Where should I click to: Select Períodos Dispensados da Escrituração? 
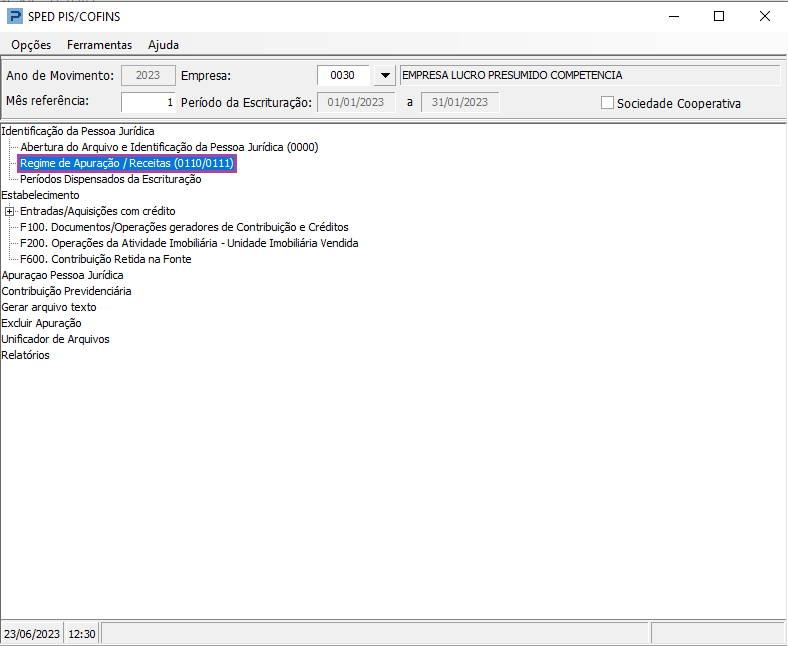(111, 179)
